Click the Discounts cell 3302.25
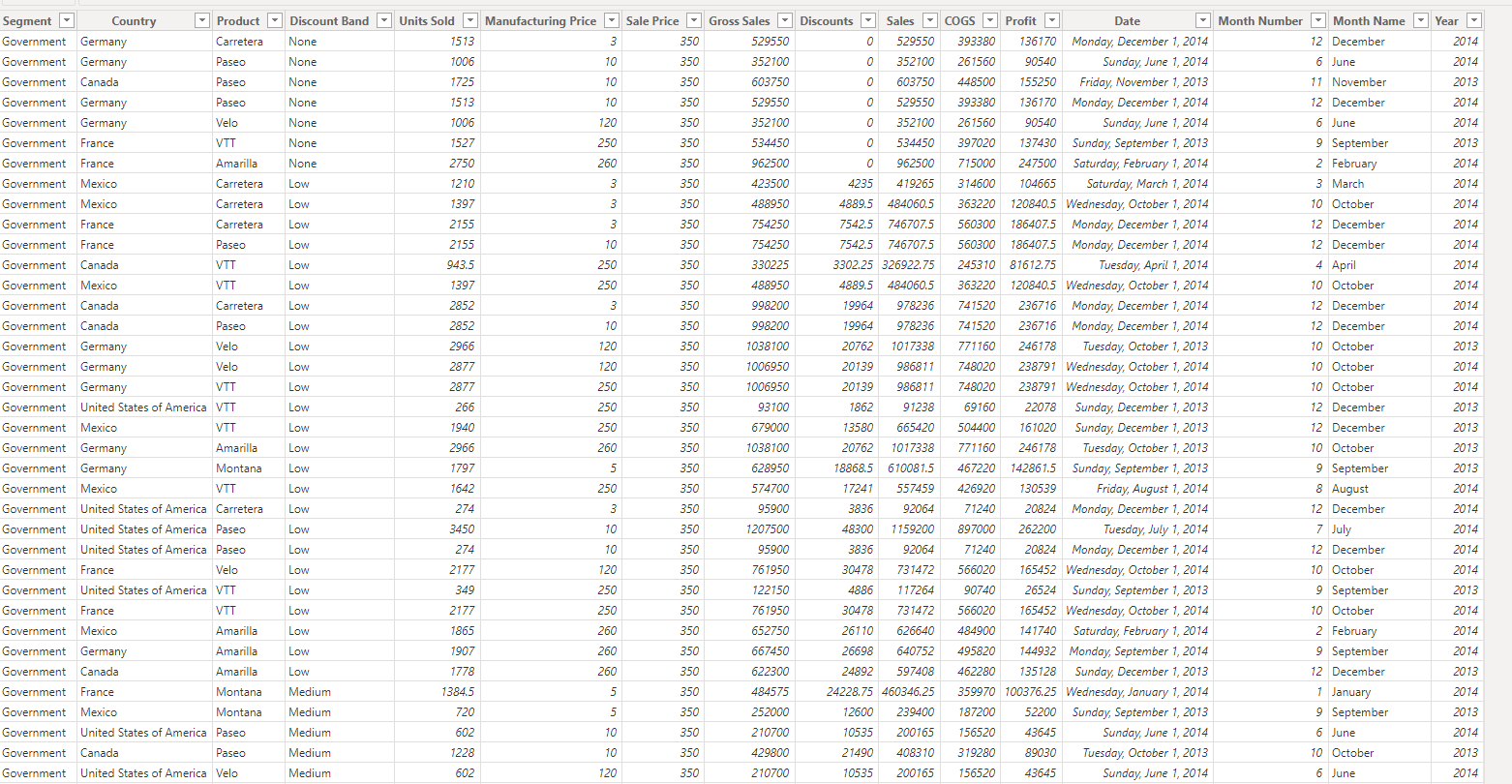 (x=853, y=265)
